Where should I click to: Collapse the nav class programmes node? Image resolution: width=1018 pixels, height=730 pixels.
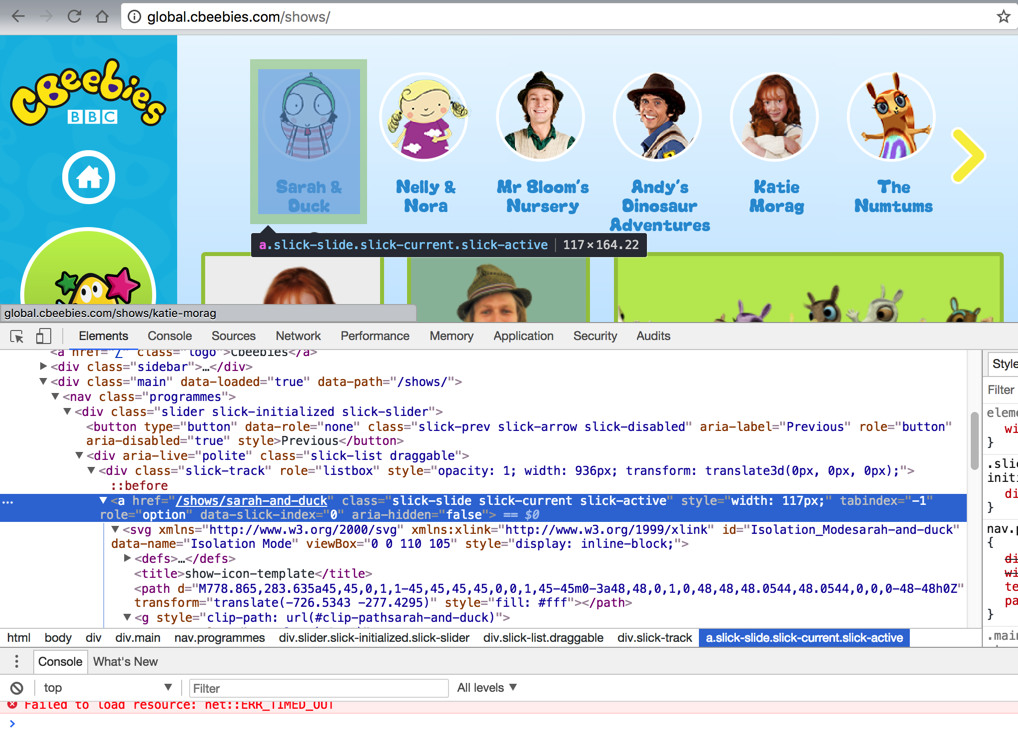[55, 396]
